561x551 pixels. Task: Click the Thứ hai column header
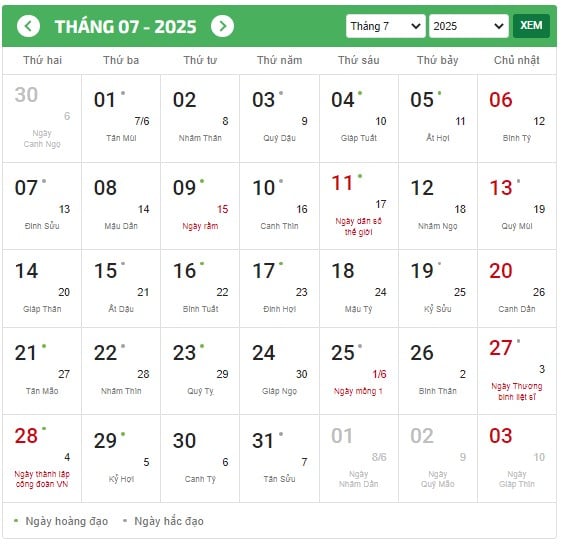pyautogui.click(x=42, y=60)
